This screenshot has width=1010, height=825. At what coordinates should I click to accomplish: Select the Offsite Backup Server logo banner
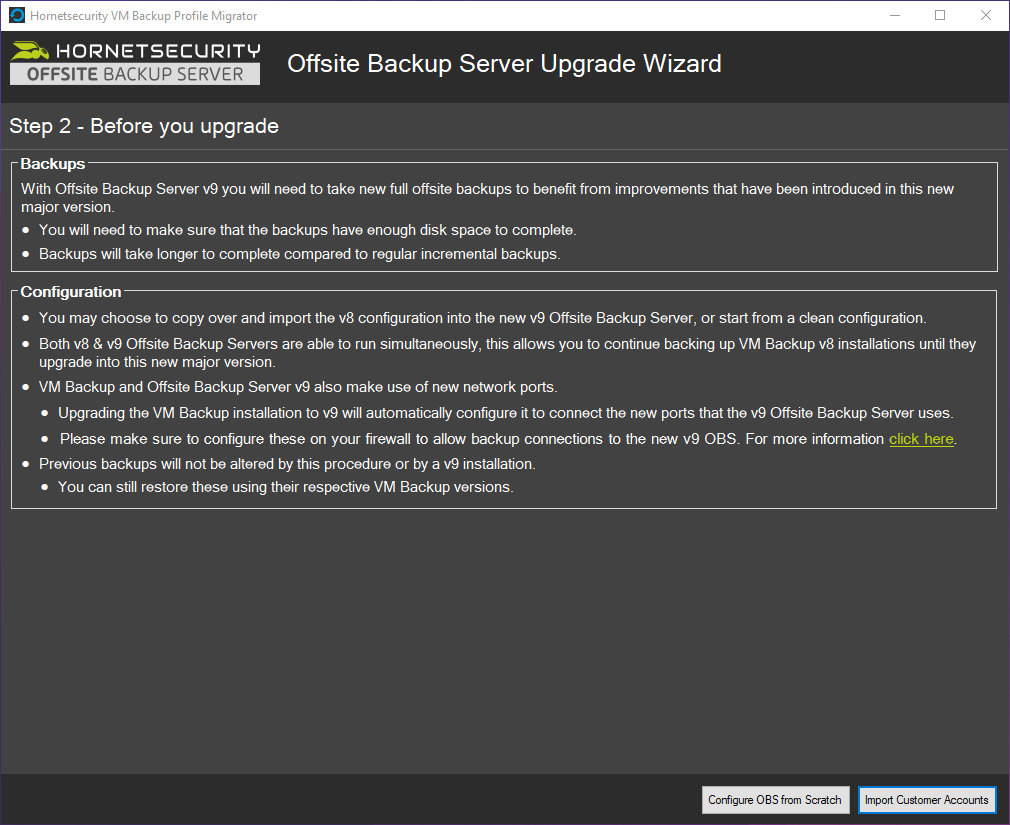click(x=134, y=63)
